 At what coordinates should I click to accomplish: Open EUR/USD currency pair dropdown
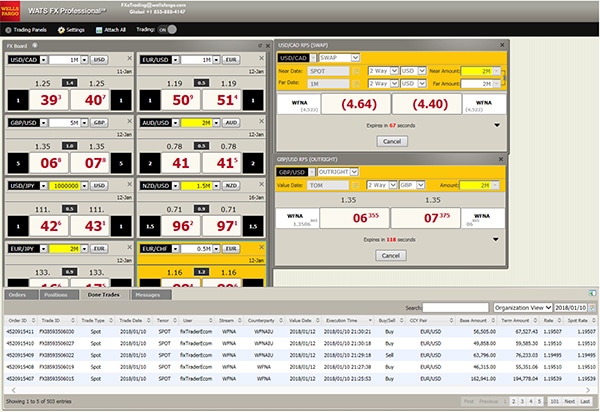point(176,60)
